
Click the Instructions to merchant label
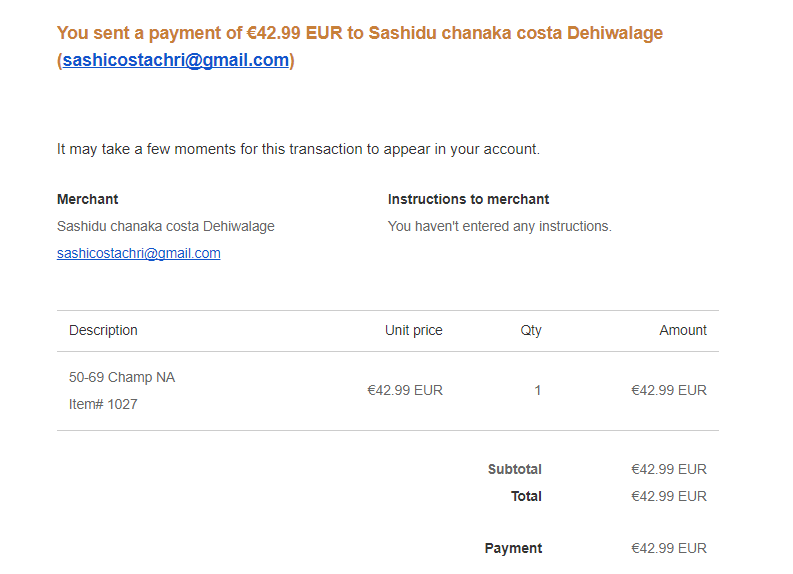468,199
